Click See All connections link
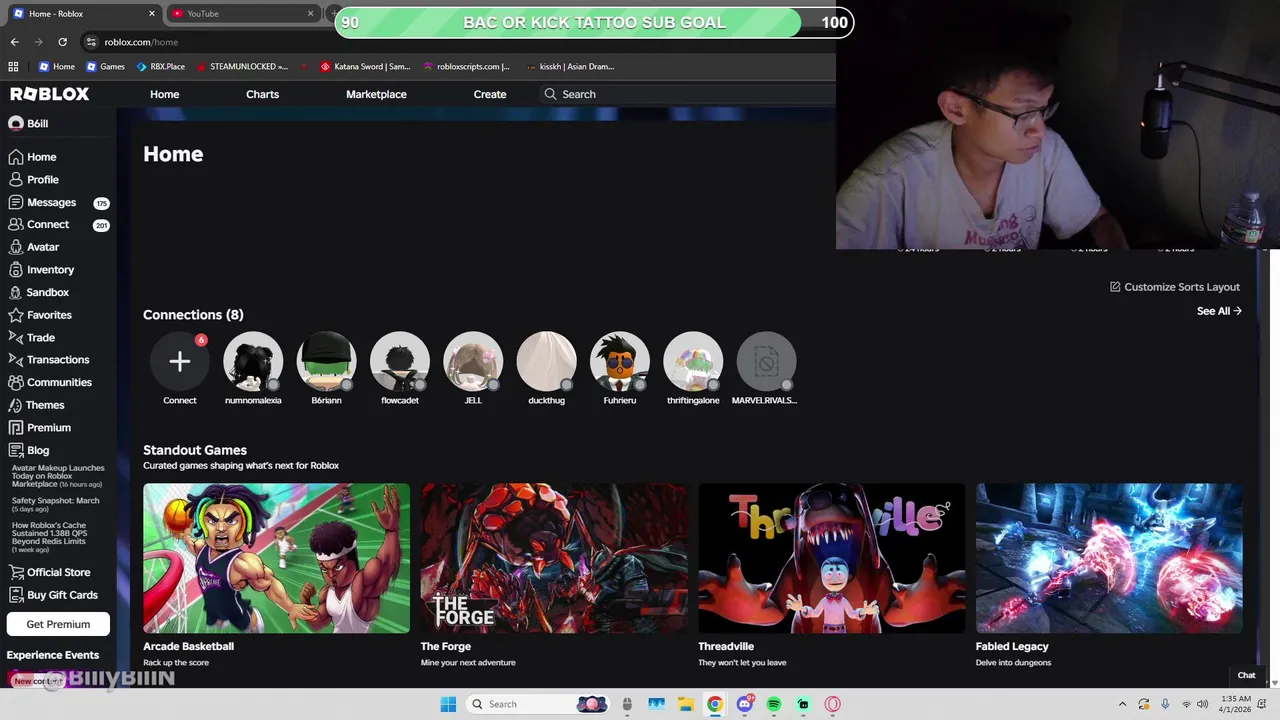Viewport: 1280px width, 720px height. click(x=1219, y=311)
